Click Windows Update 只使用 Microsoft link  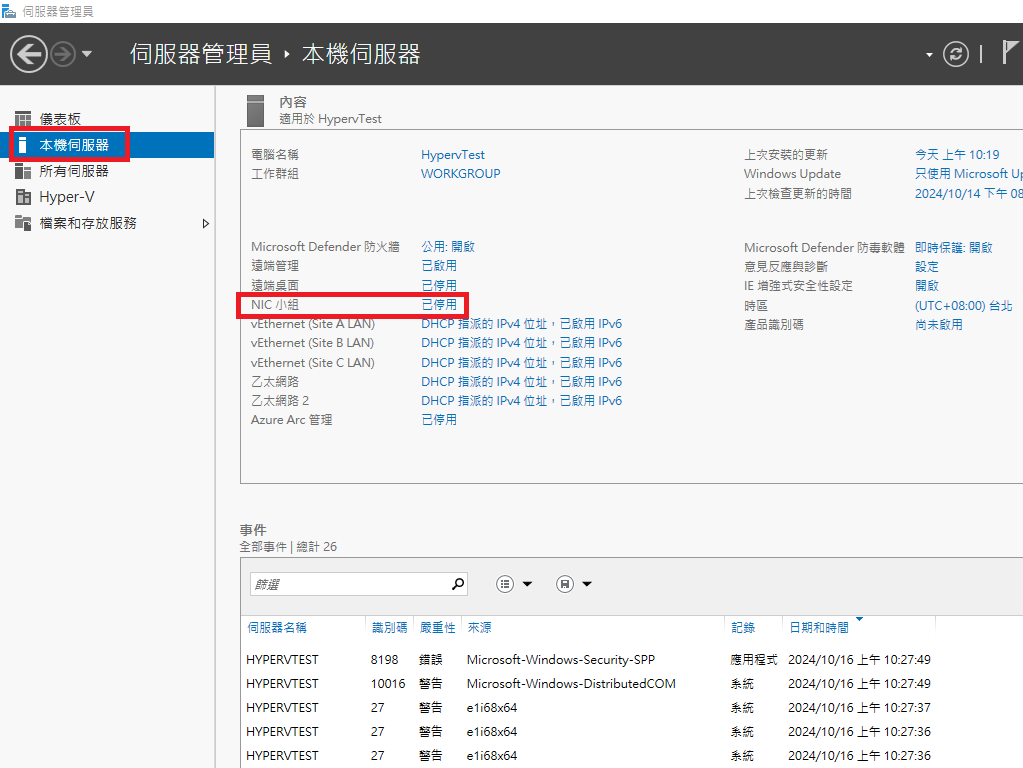pos(968,174)
